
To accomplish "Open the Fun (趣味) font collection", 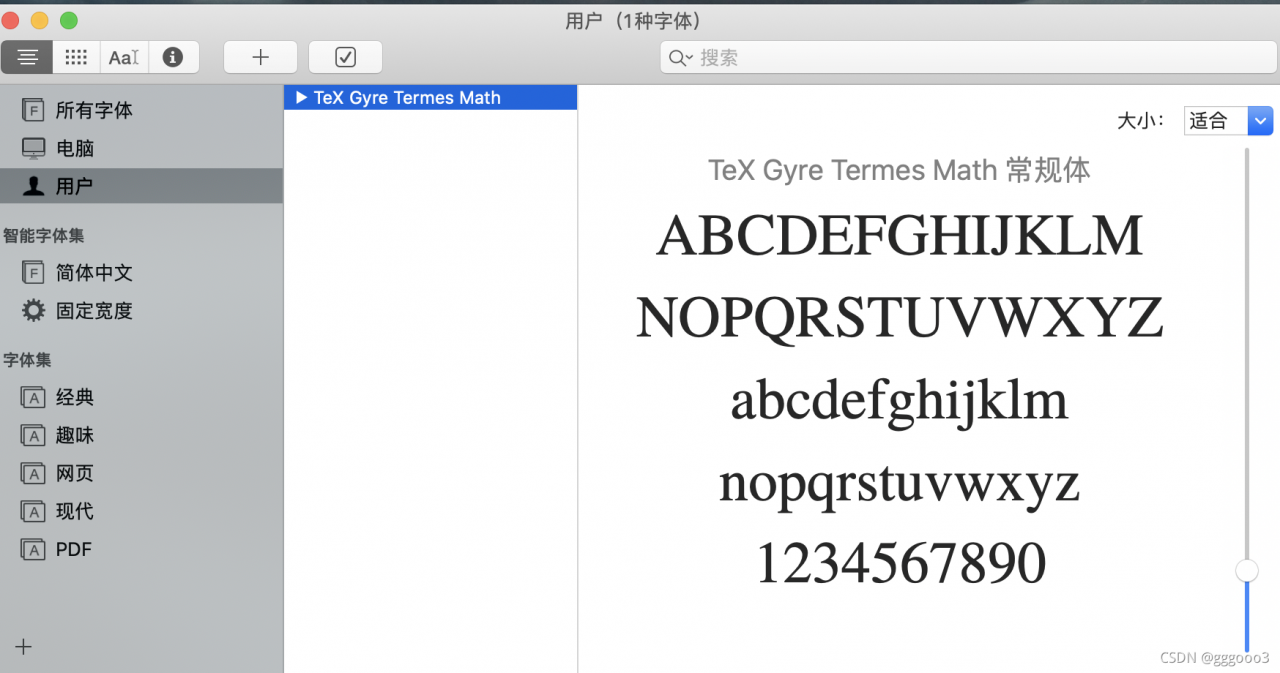I will [74, 435].
